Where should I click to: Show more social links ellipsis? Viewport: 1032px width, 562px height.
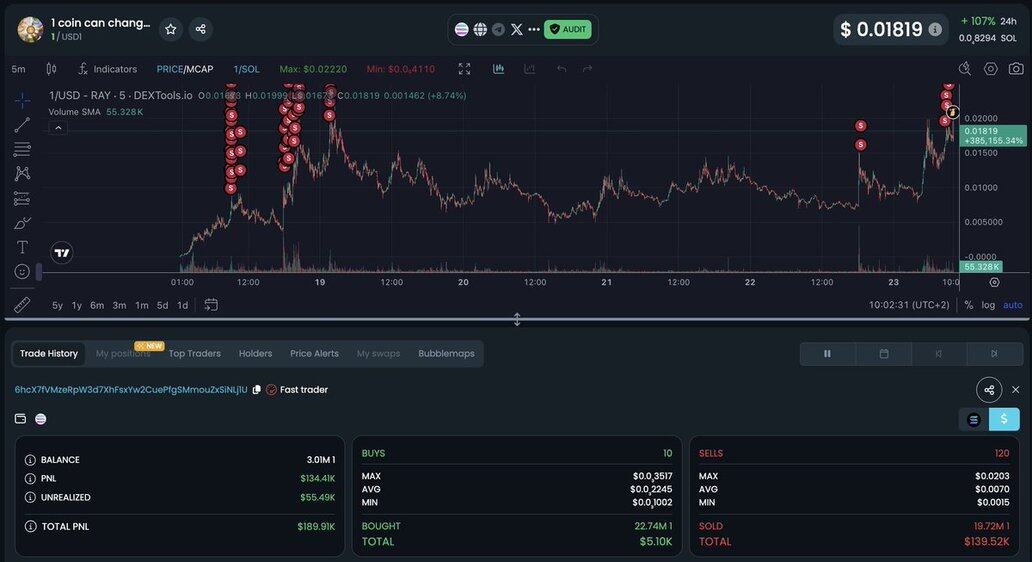(x=534, y=29)
